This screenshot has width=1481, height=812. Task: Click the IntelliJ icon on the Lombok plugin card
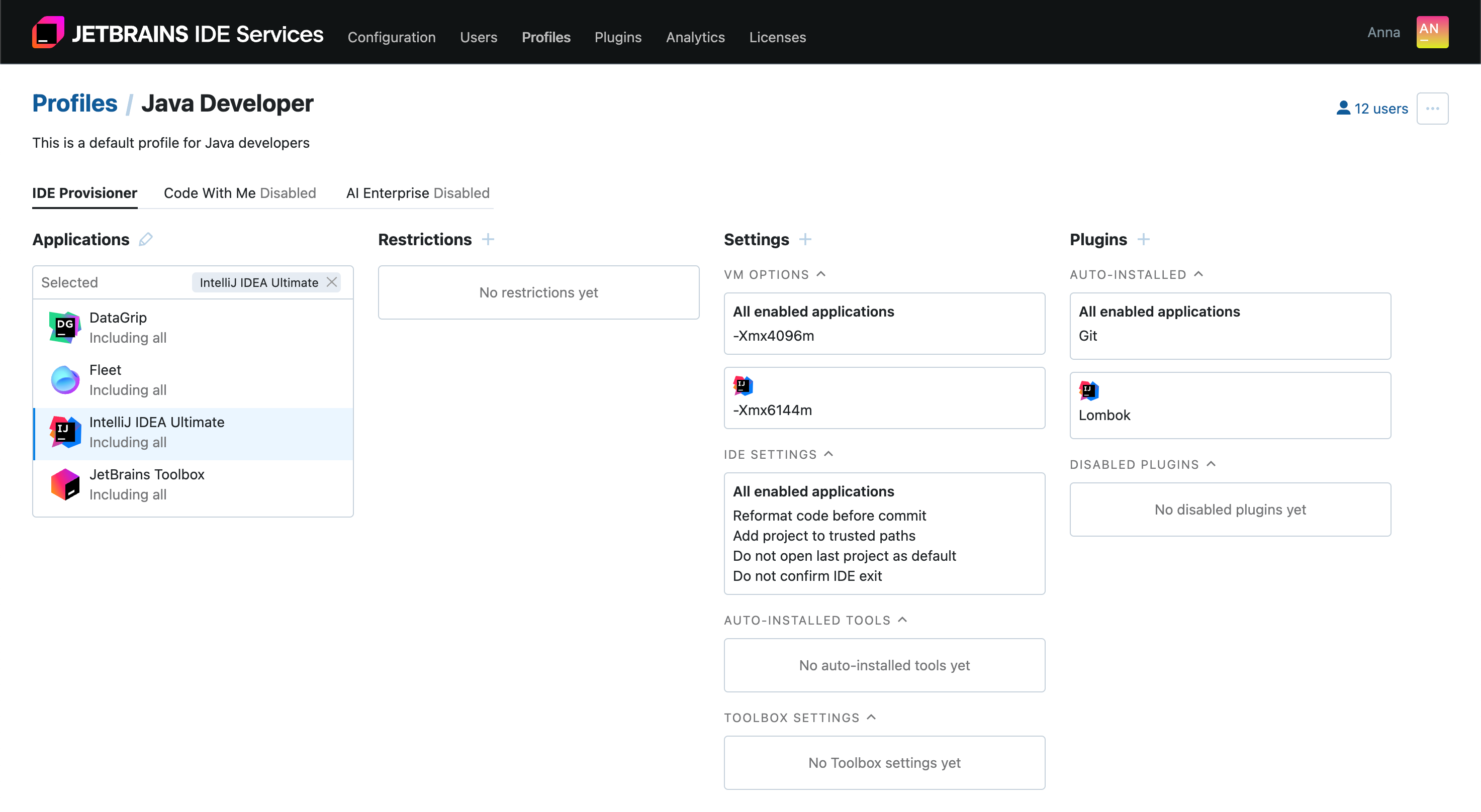pyautogui.click(x=1089, y=390)
